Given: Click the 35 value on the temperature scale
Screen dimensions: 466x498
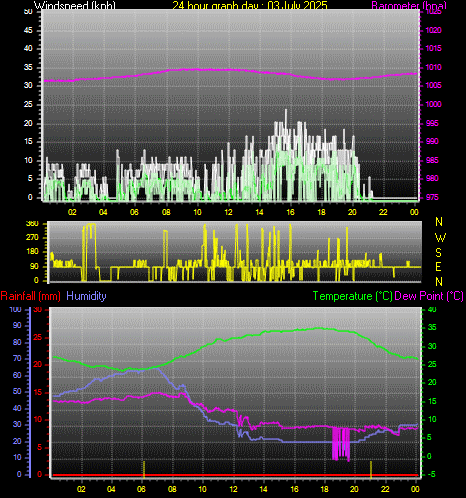Looking at the screenshot, I should coord(432,327).
